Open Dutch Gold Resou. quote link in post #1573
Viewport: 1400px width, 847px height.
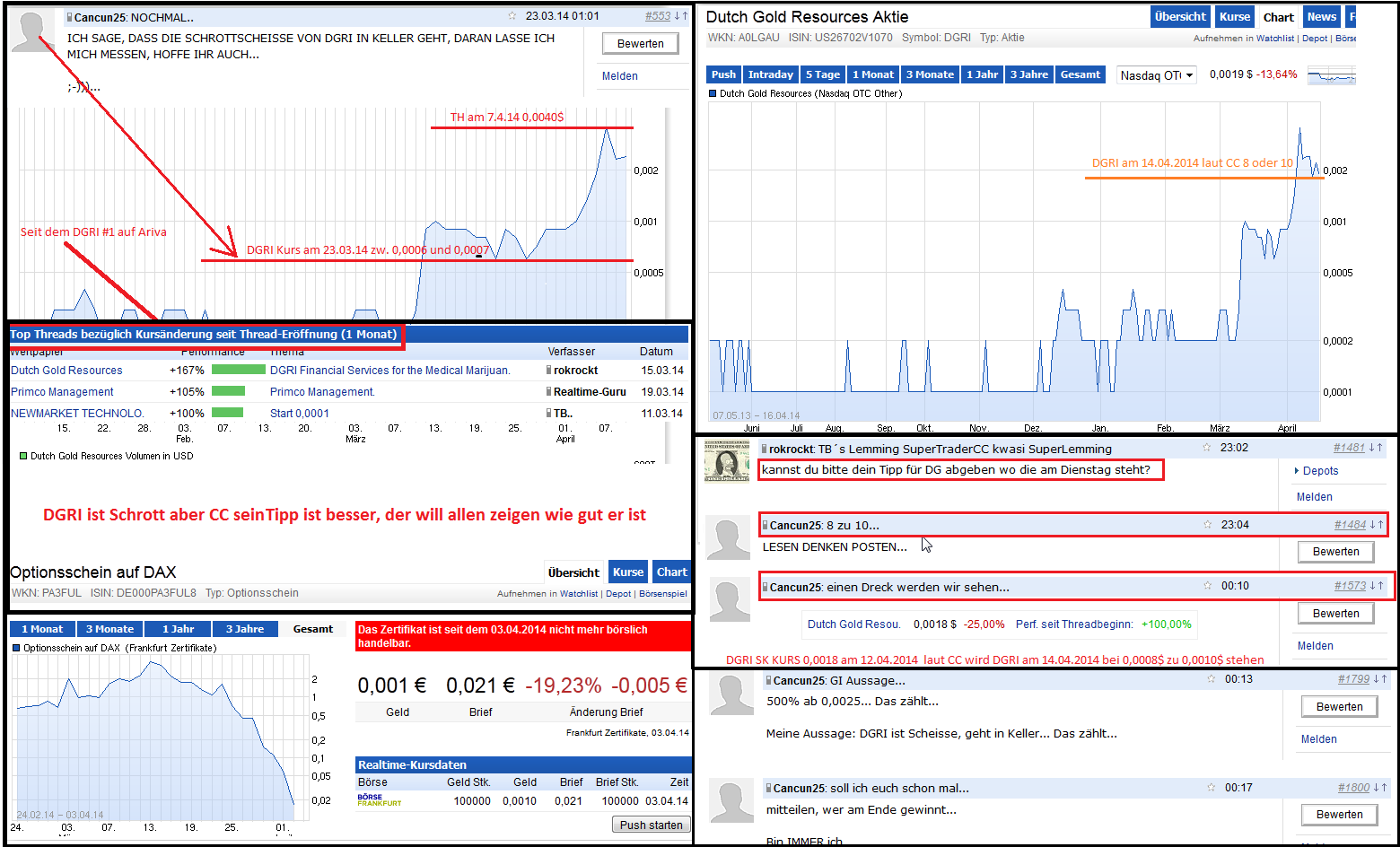(853, 624)
